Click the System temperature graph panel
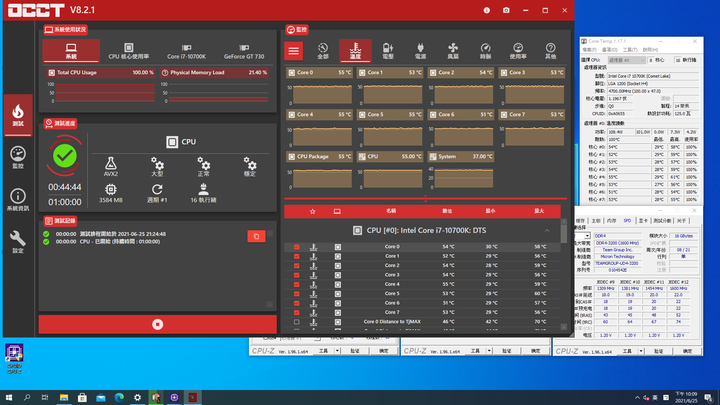The width and height of the screenshot is (720, 405). click(461, 171)
